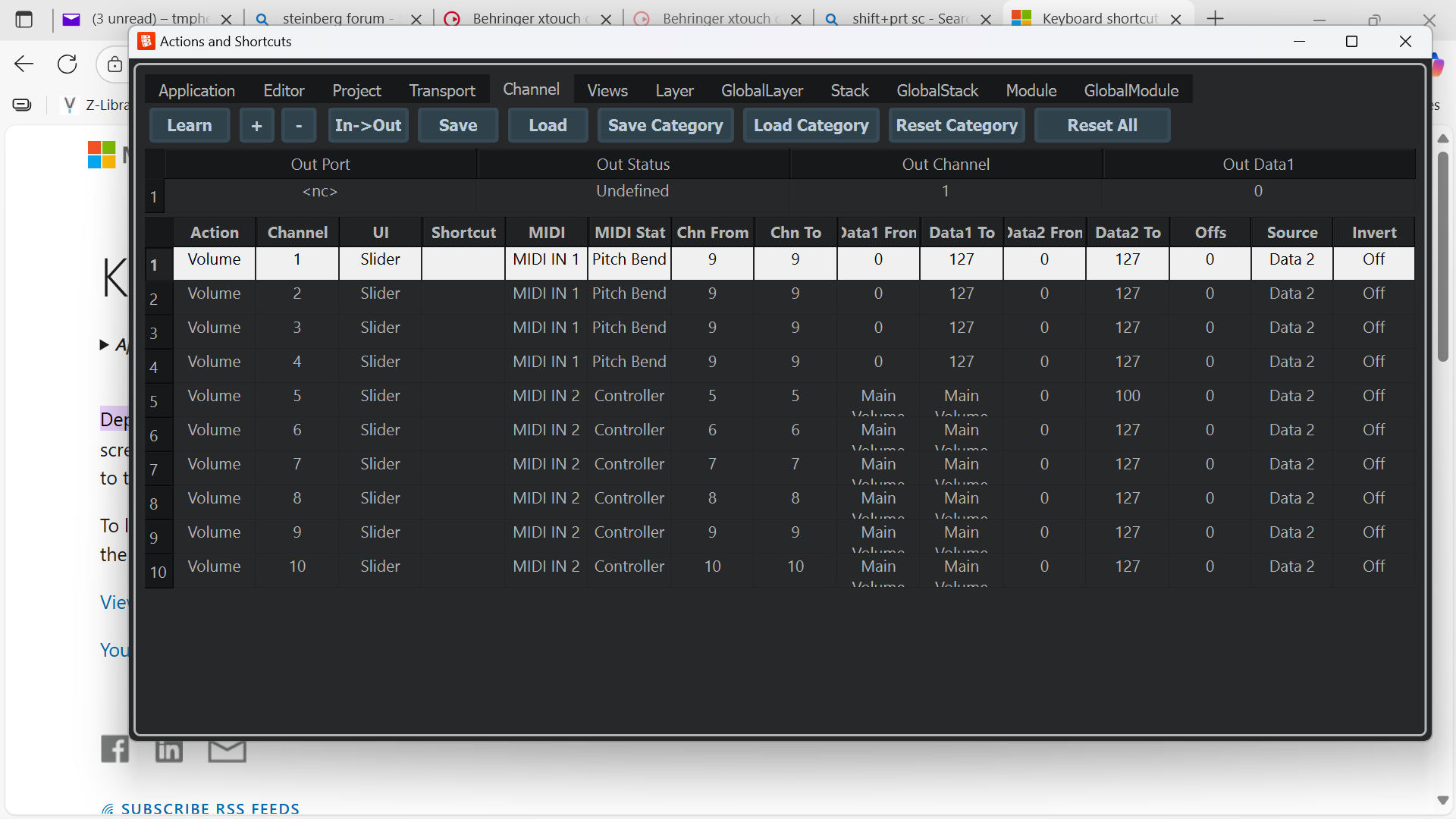The height and width of the screenshot is (819, 1456).
Task: Click the LinkedIn share icon
Action: point(168,751)
